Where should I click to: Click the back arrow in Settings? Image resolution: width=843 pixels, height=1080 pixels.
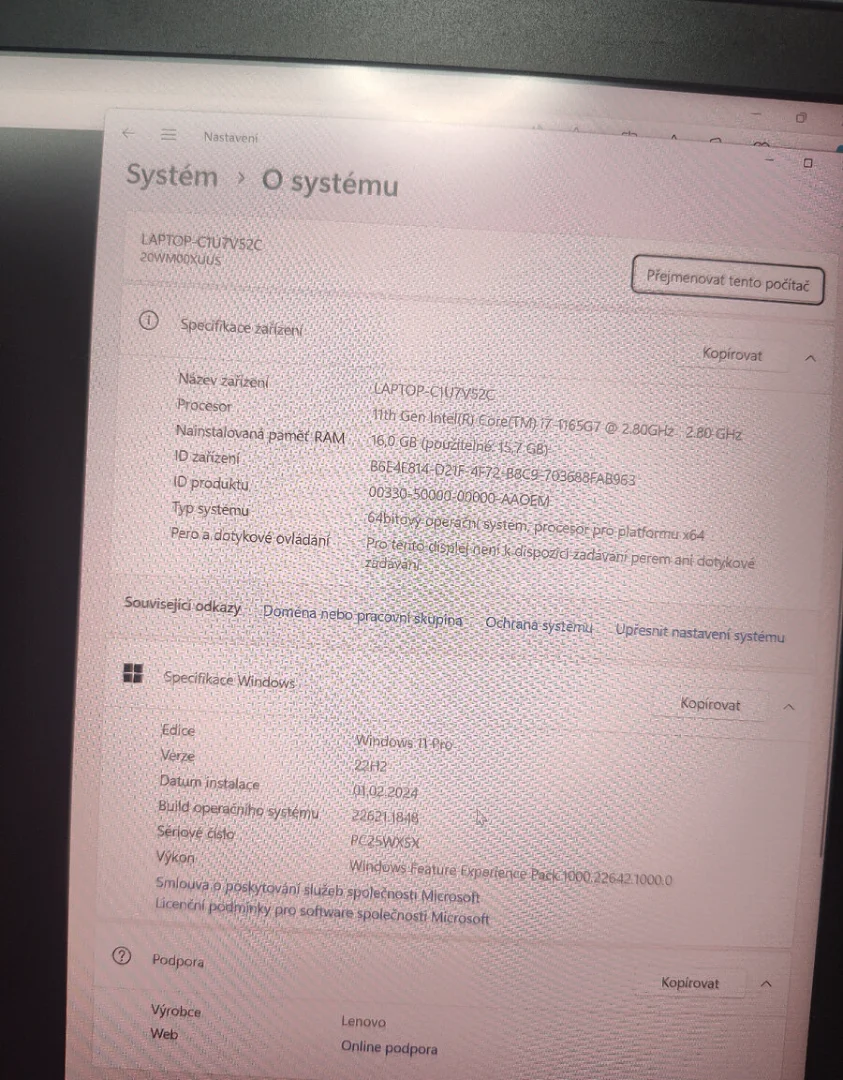[128, 133]
